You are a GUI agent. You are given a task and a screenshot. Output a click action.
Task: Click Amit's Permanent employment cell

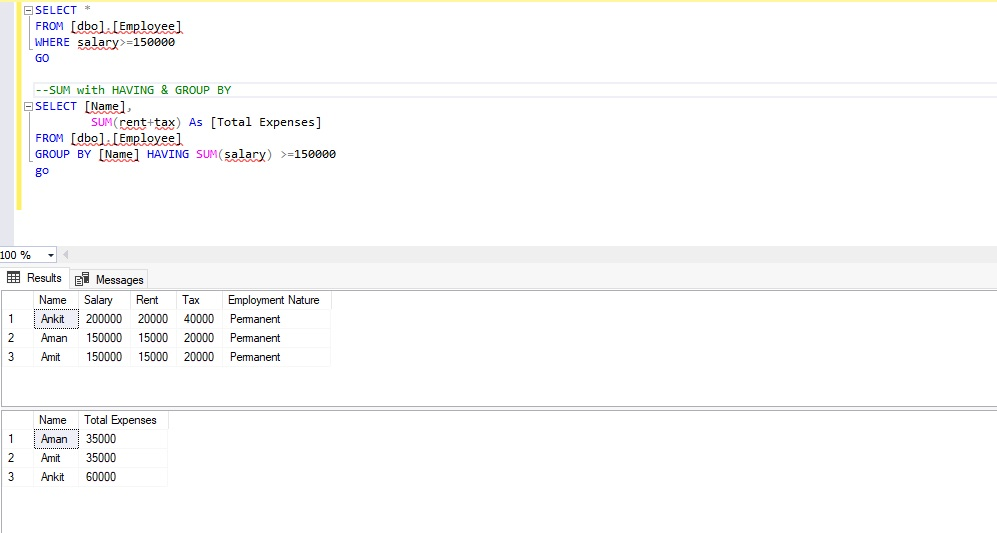(x=277, y=357)
